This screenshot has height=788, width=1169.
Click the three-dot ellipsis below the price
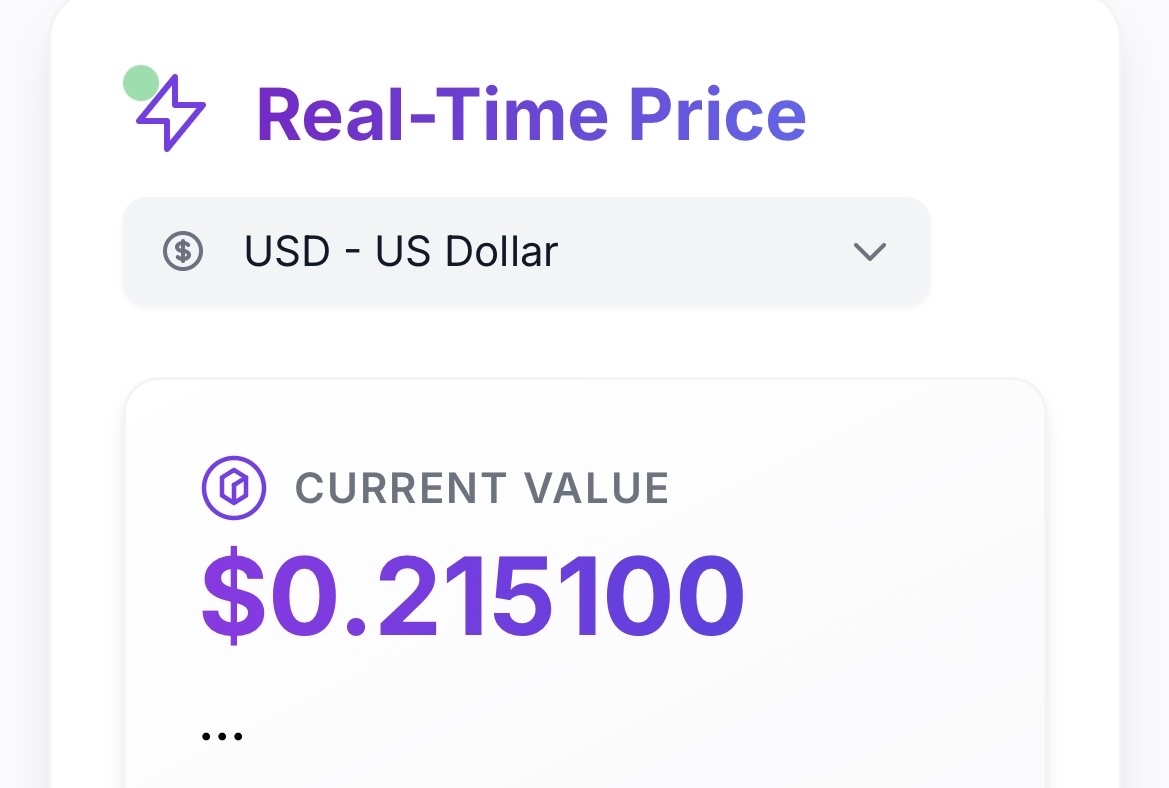pyautogui.click(x=222, y=737)
